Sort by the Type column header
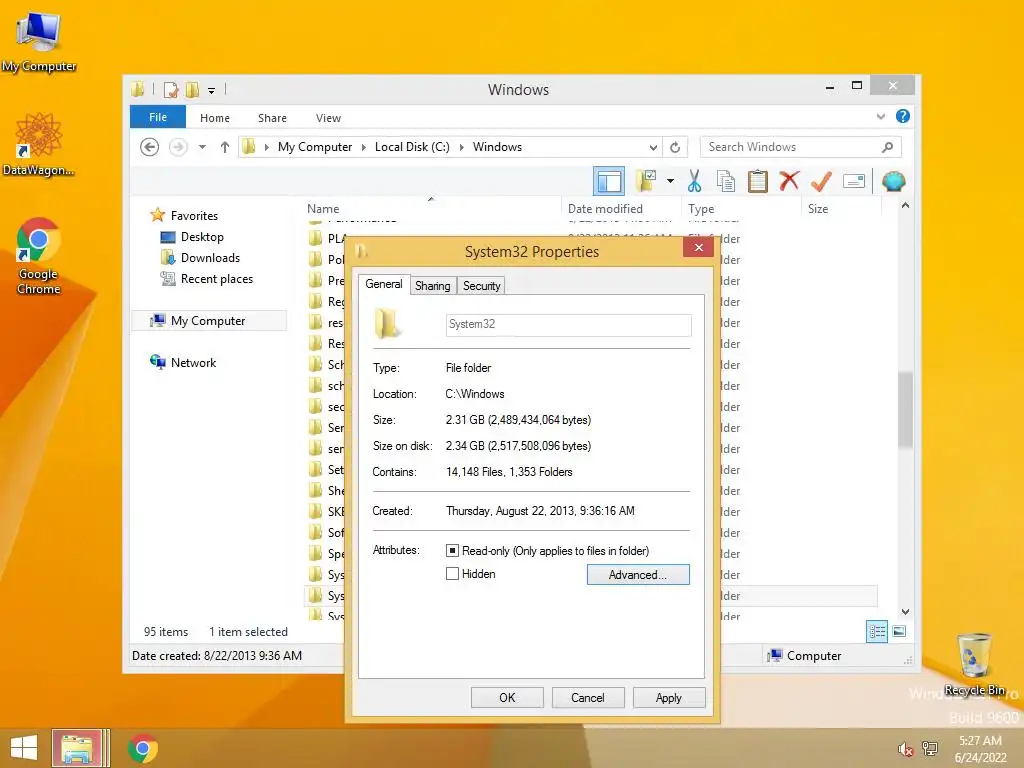The image size is (1024, 768). pyautogui.click(x=741, y=209)
